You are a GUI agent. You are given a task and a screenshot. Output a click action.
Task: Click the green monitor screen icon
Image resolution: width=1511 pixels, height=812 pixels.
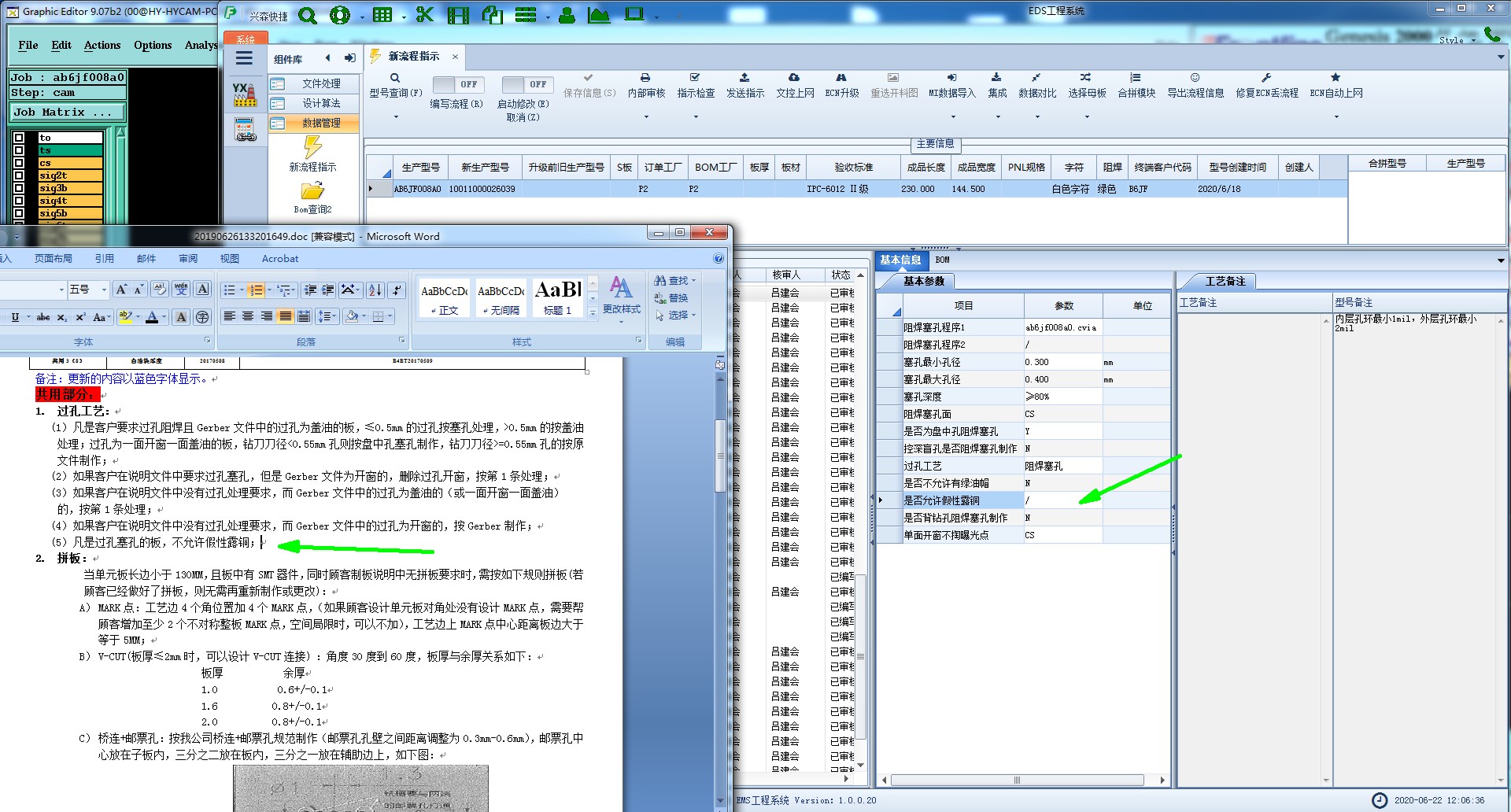click(x=634, y=14)
